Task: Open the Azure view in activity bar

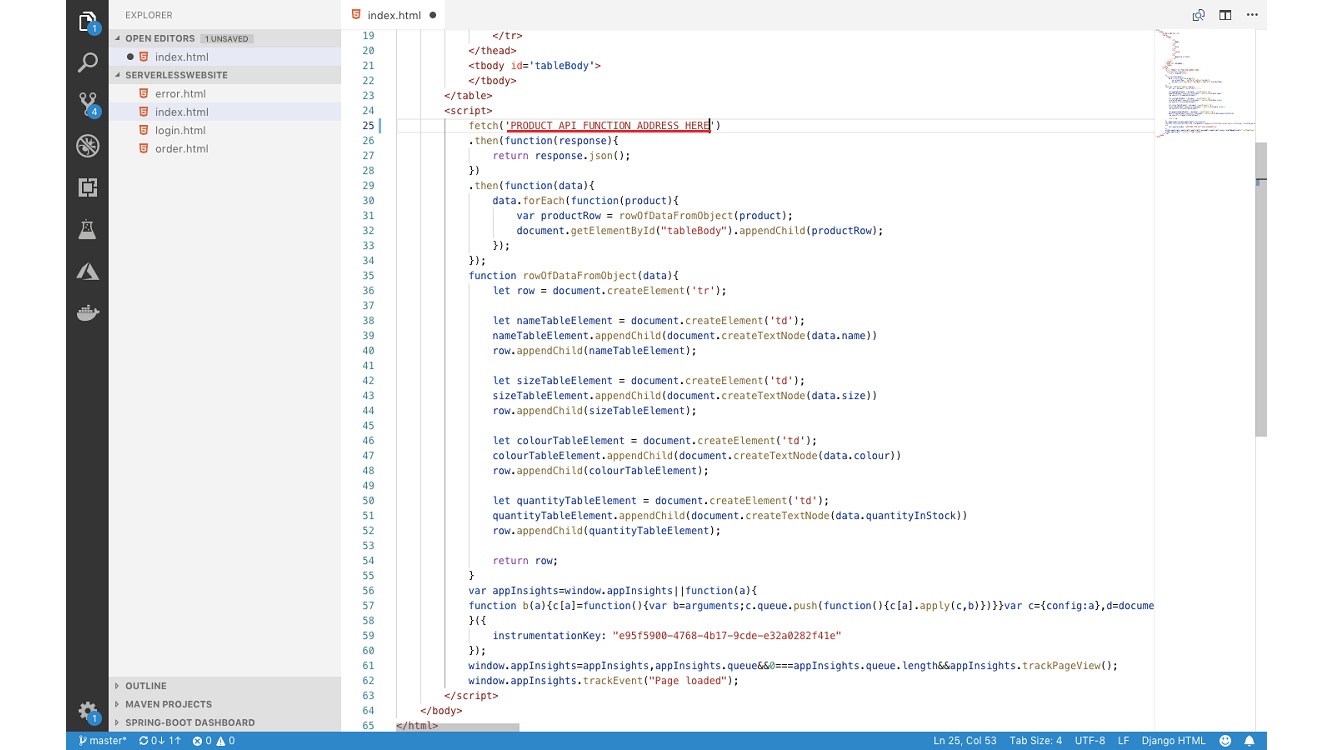Action: (x=87, y=272)
